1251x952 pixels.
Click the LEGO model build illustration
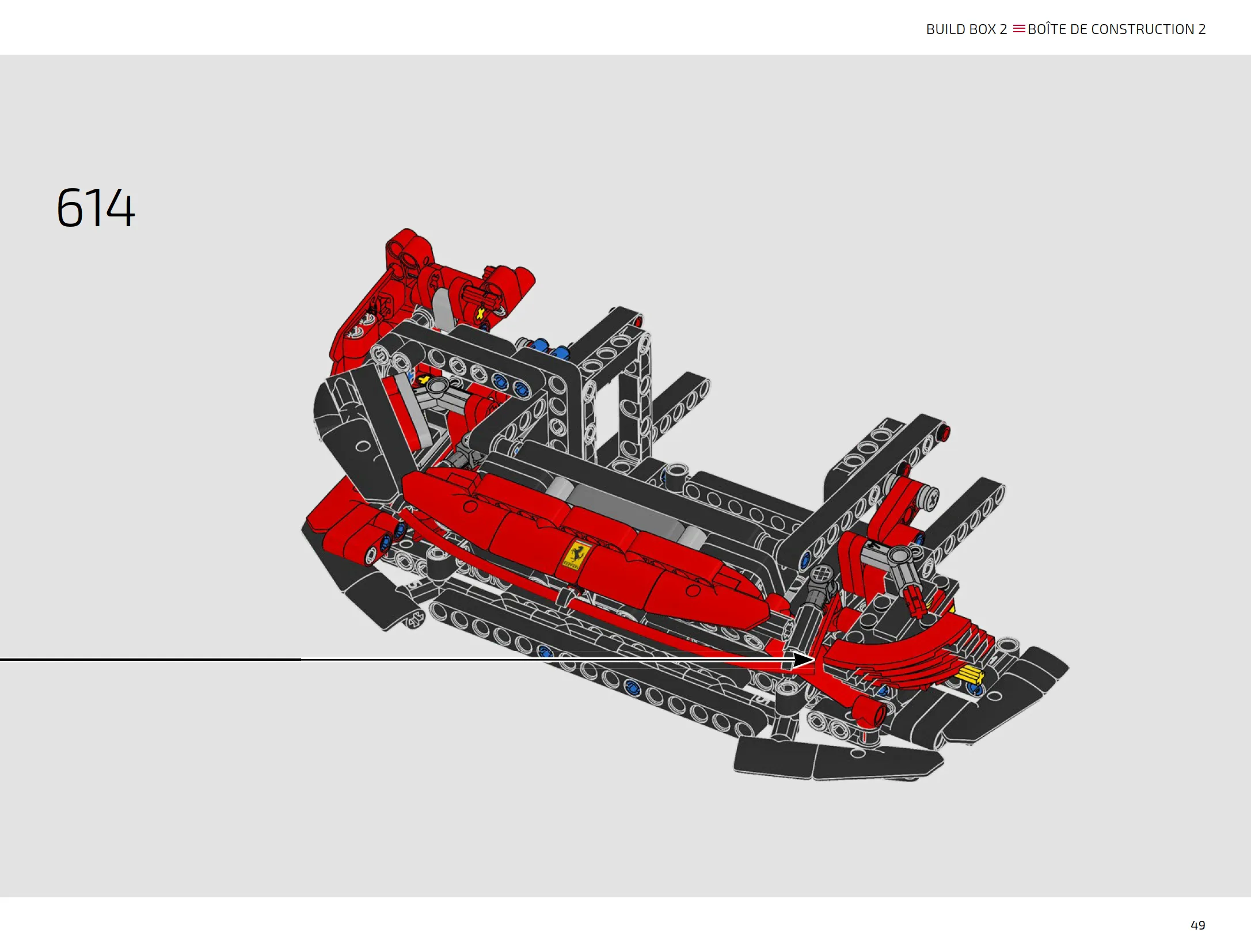pyautogui.click(x=685, y=504)
